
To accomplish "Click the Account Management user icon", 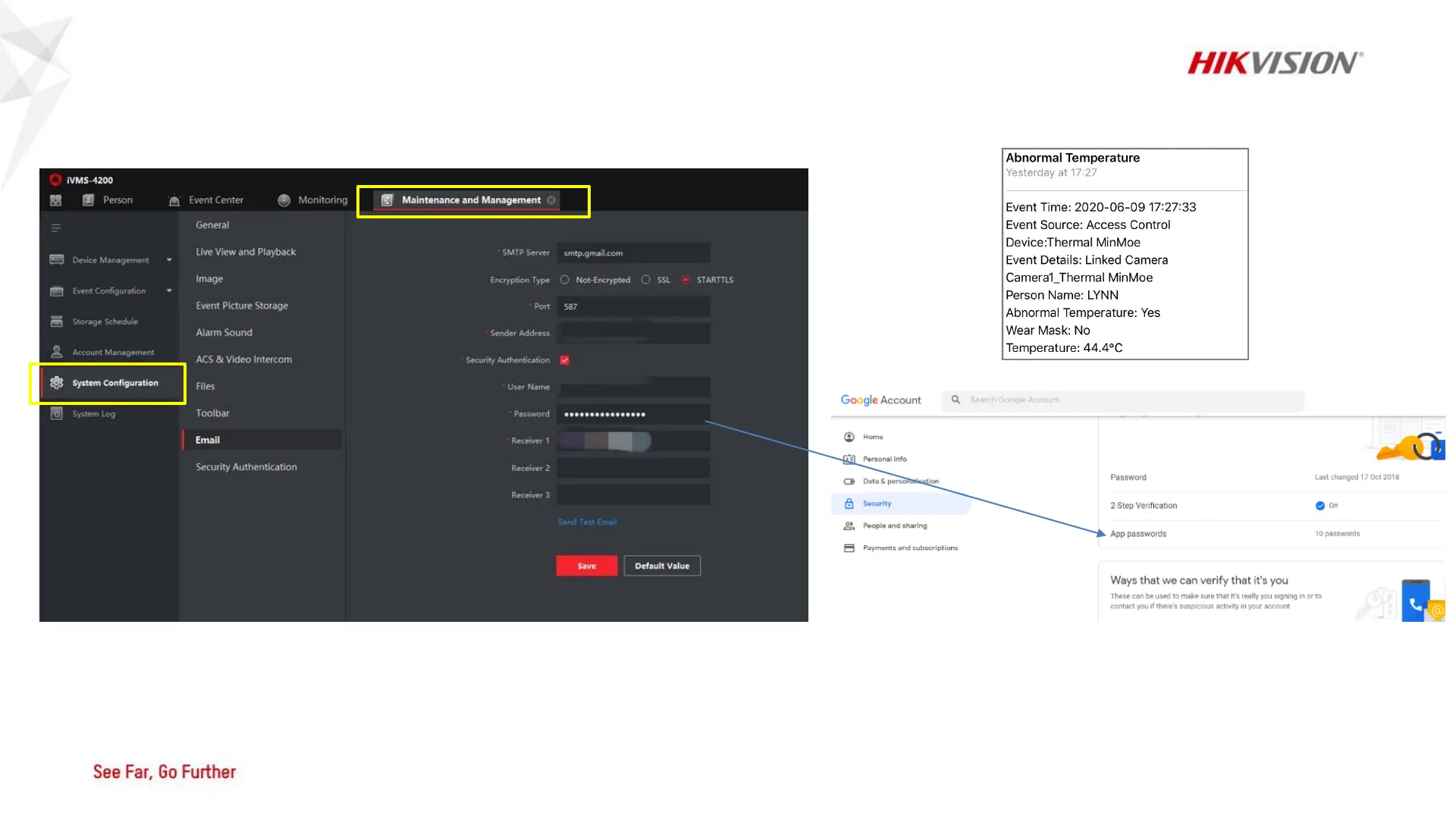I will click(57, 352).
